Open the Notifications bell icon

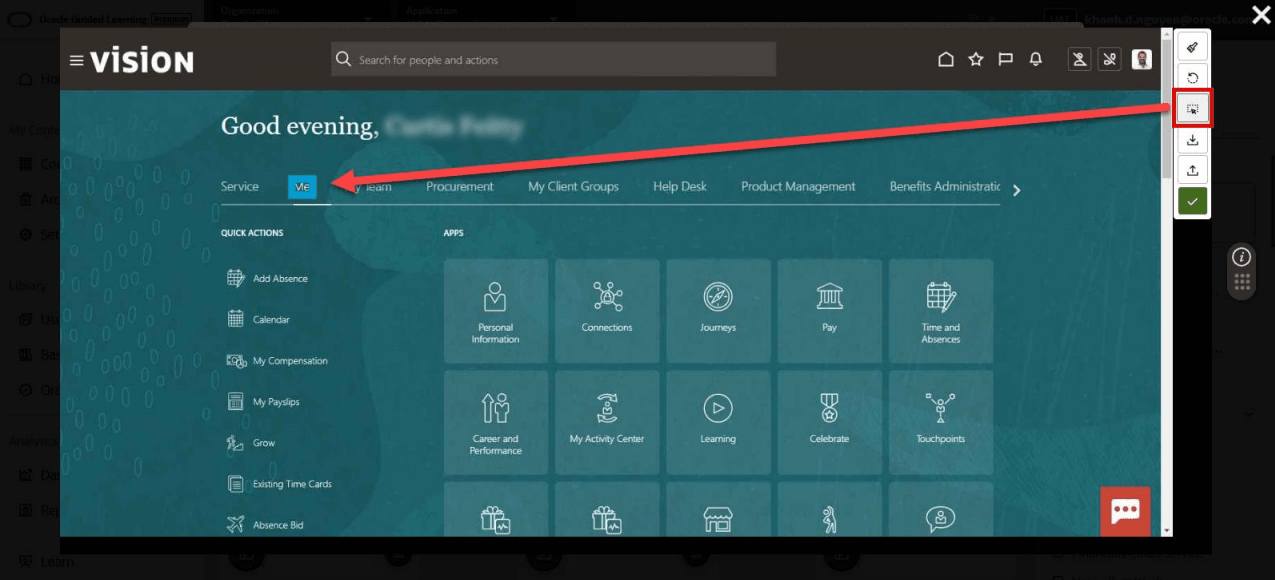tap(1036, 60)
